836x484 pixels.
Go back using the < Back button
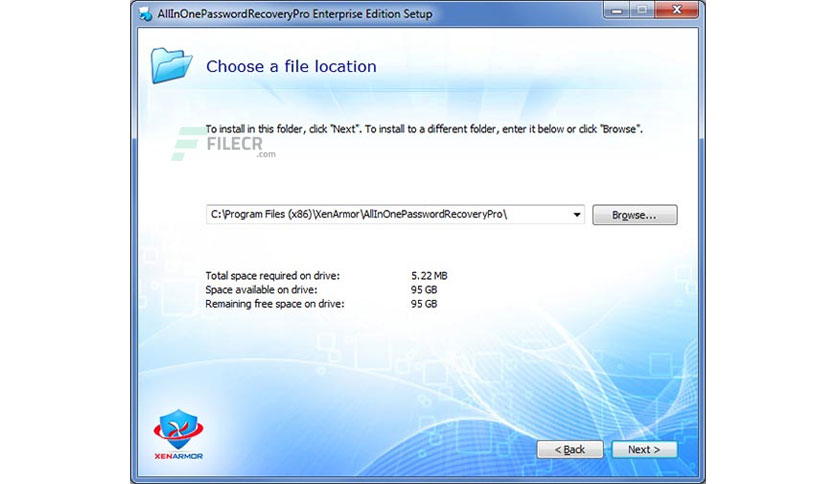point(570,449)
